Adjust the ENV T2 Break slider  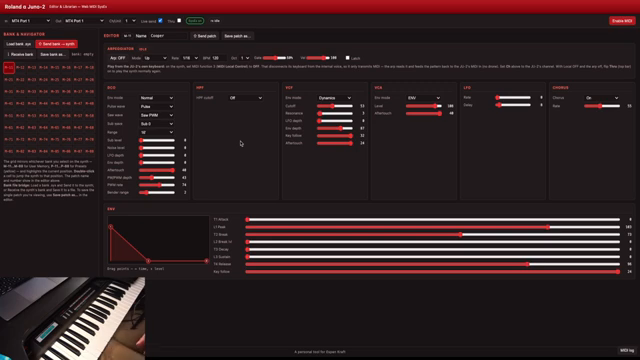click(433, 235)
